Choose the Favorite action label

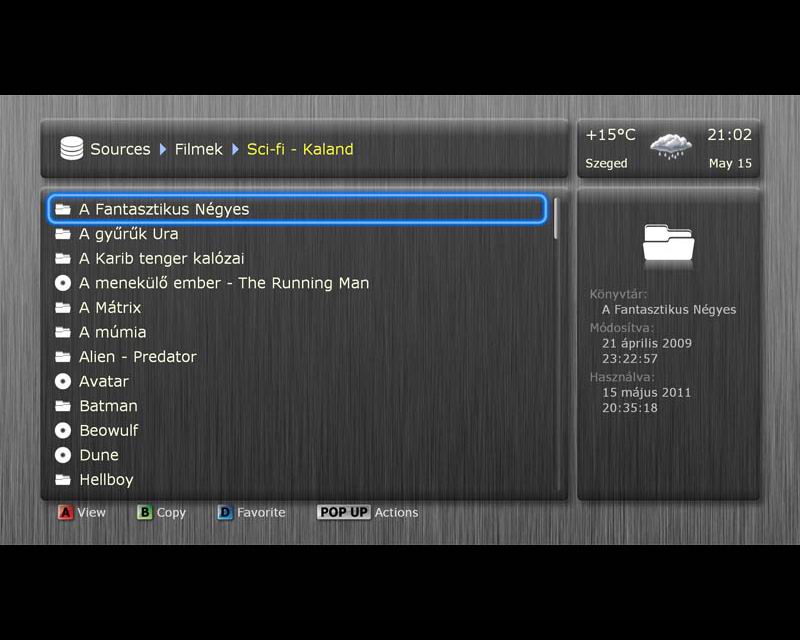[261, 512]
